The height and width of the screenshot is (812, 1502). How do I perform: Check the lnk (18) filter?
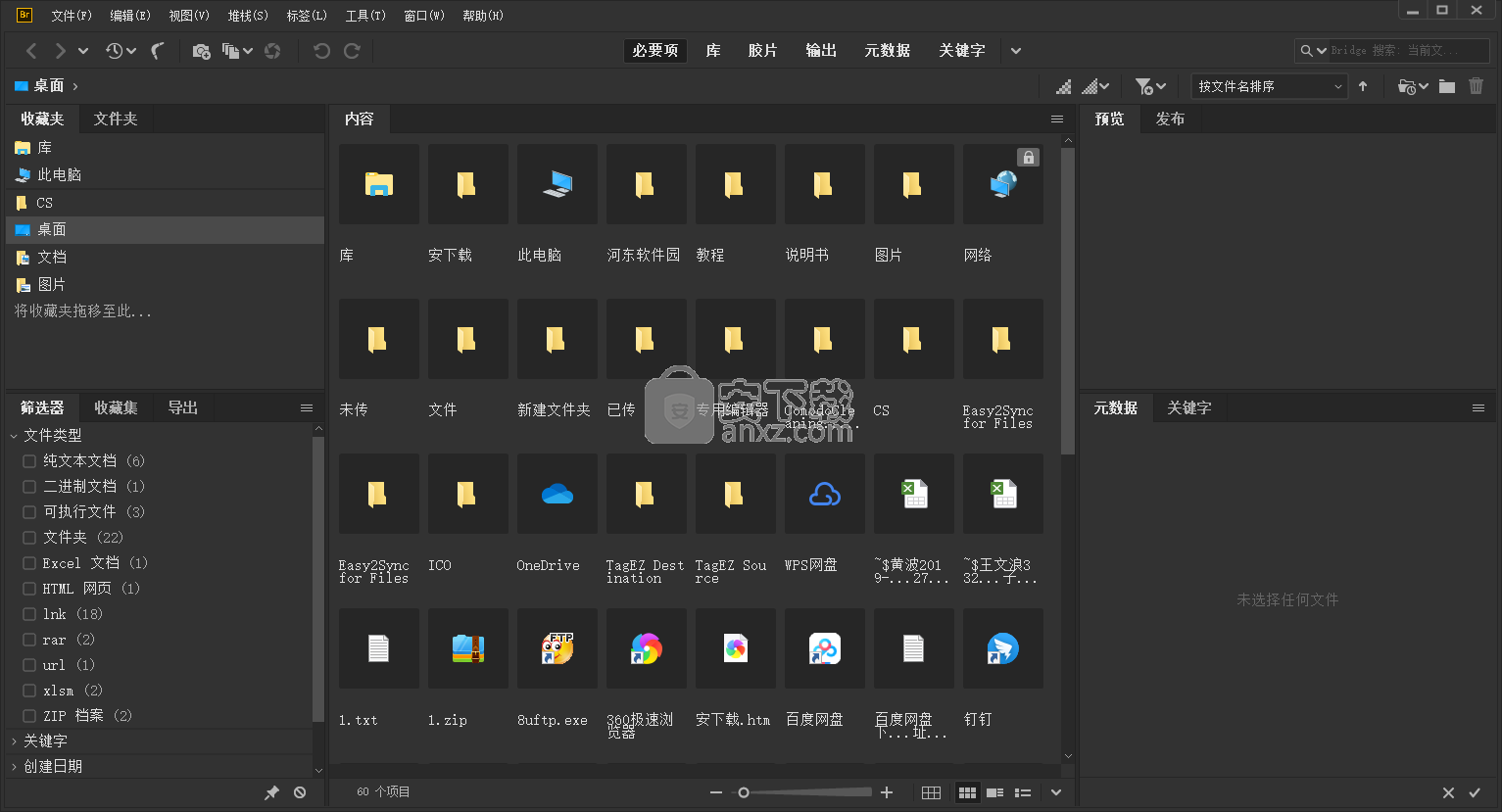pyautogui.click(x=29, y=613)
